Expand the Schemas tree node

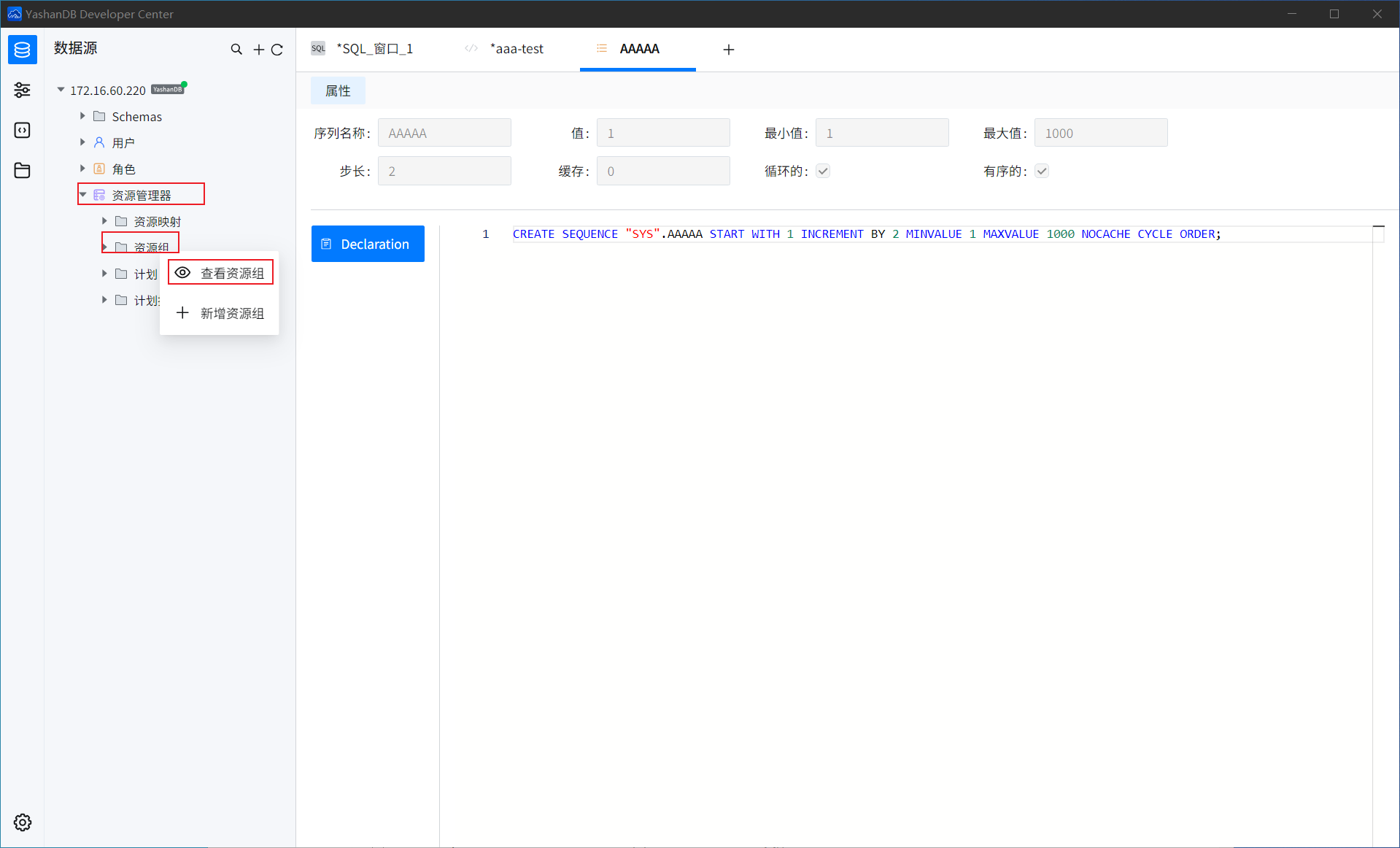pos(82,116)
